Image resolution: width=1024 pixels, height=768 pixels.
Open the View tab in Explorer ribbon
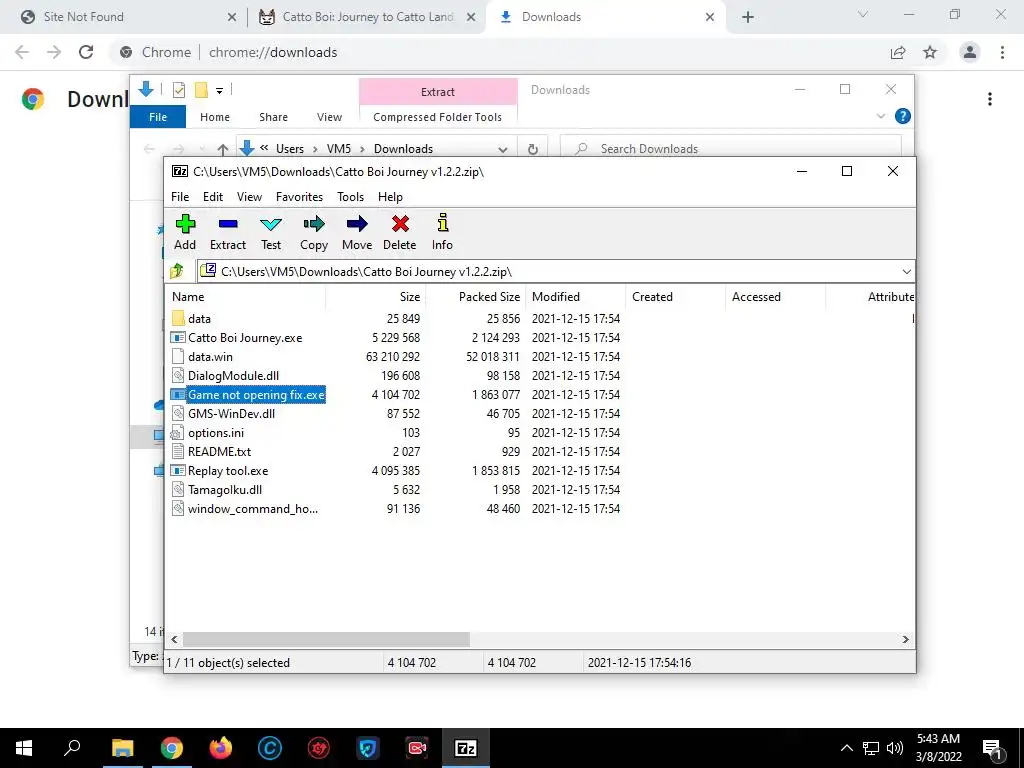tap(329, 117)
